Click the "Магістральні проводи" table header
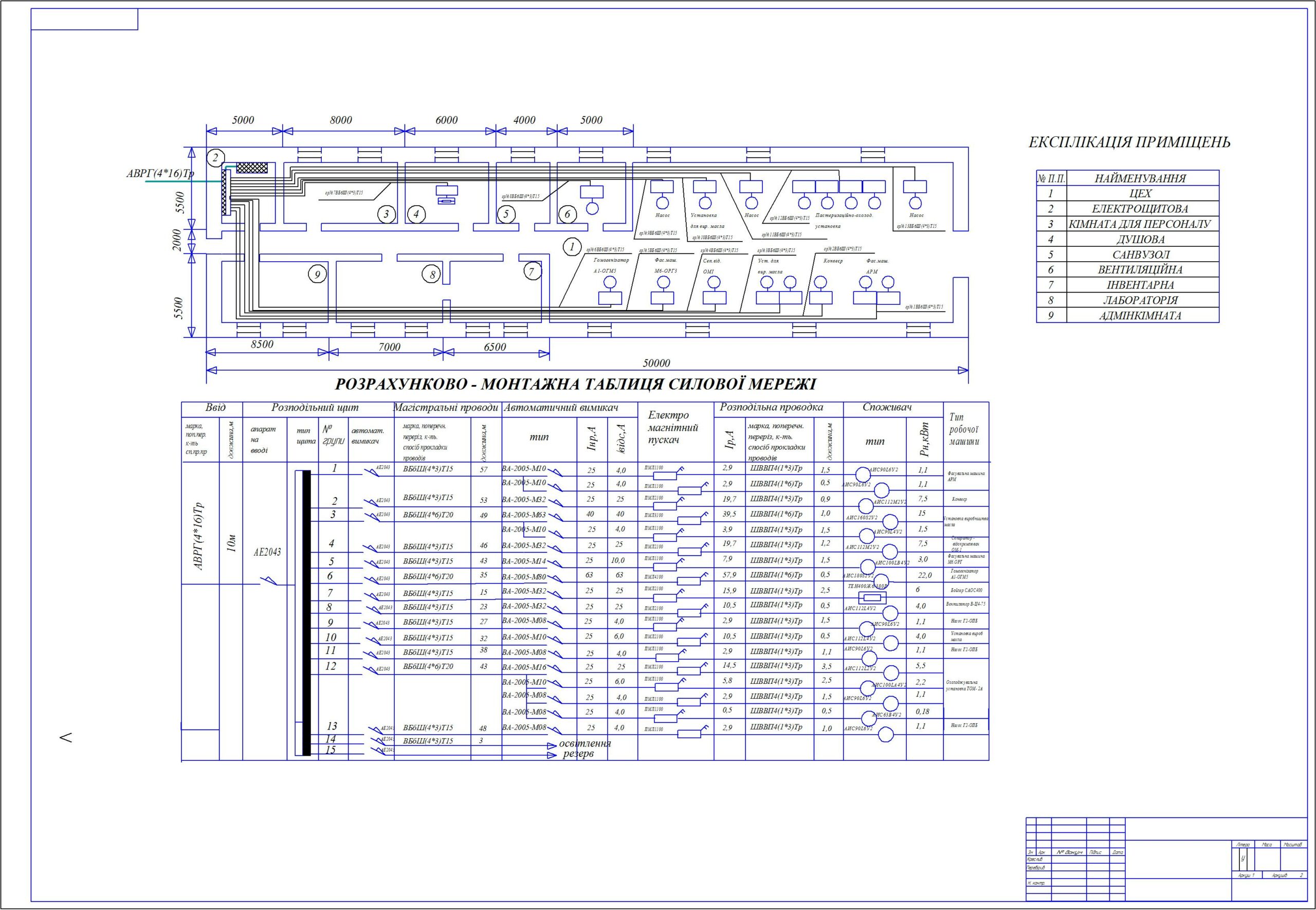Image resolution: width=1316 pixels, height=910 pixels. [x=446, y=408]
